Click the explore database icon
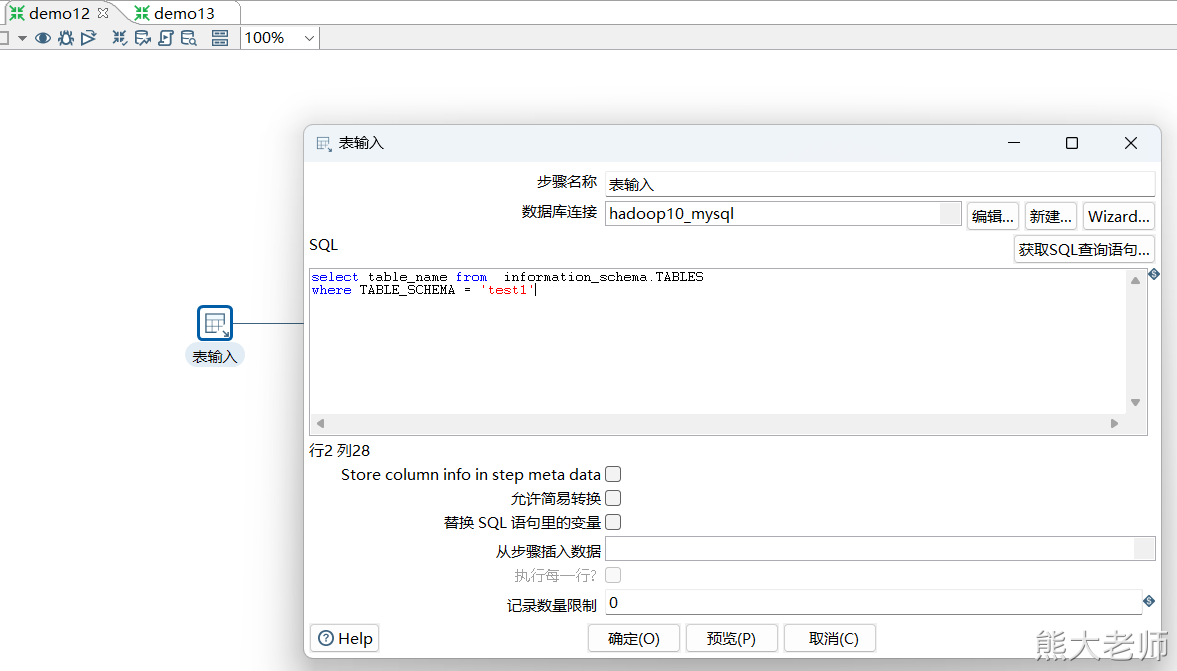 (188, 38)
